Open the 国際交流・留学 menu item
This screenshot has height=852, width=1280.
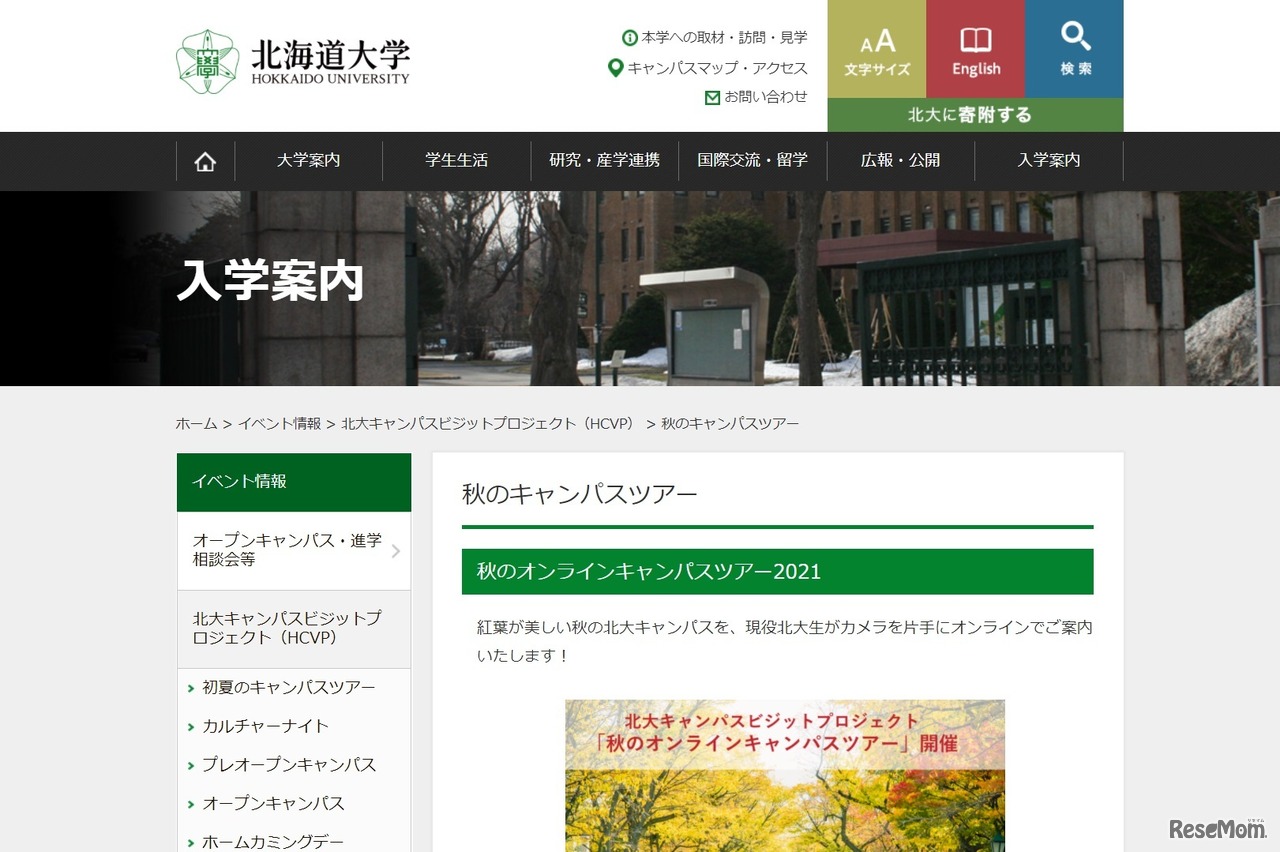752,160
